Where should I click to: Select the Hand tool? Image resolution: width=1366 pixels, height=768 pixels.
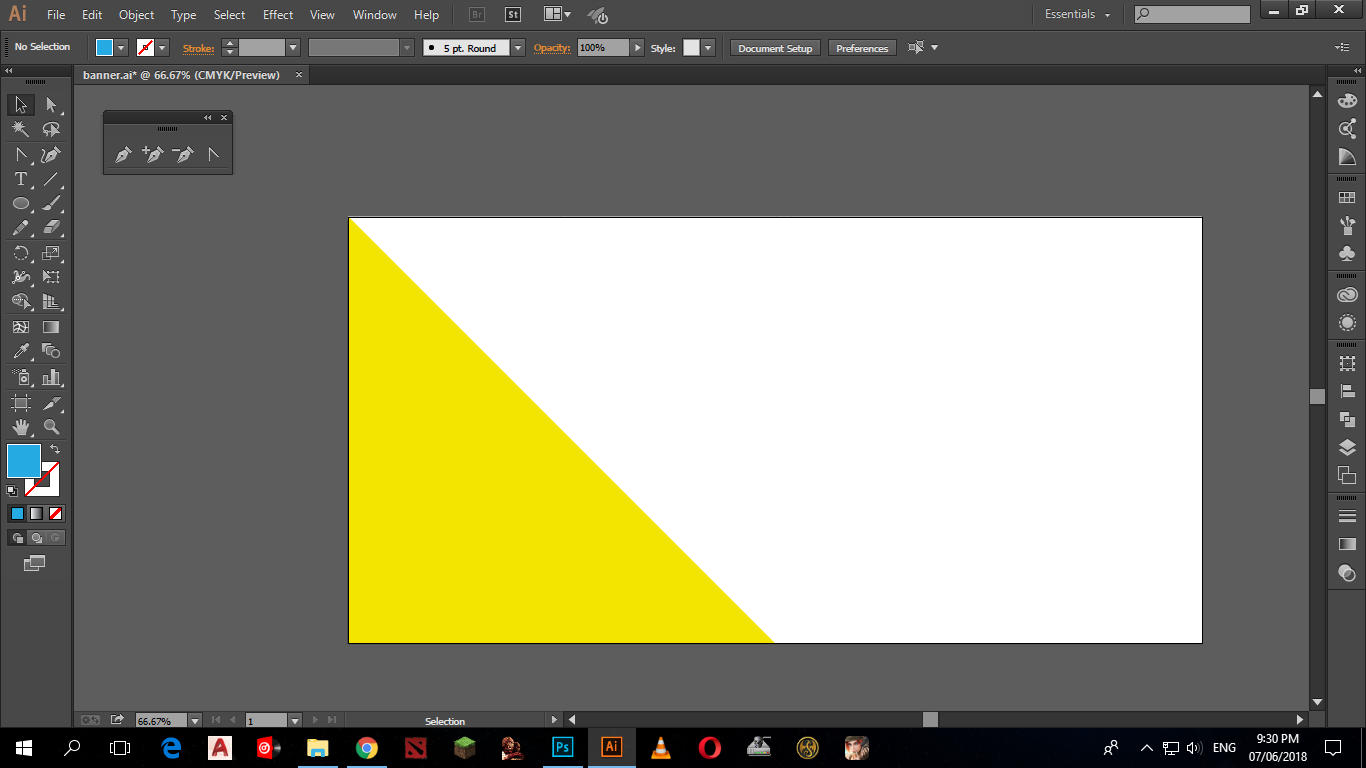(x=21, y=427)
